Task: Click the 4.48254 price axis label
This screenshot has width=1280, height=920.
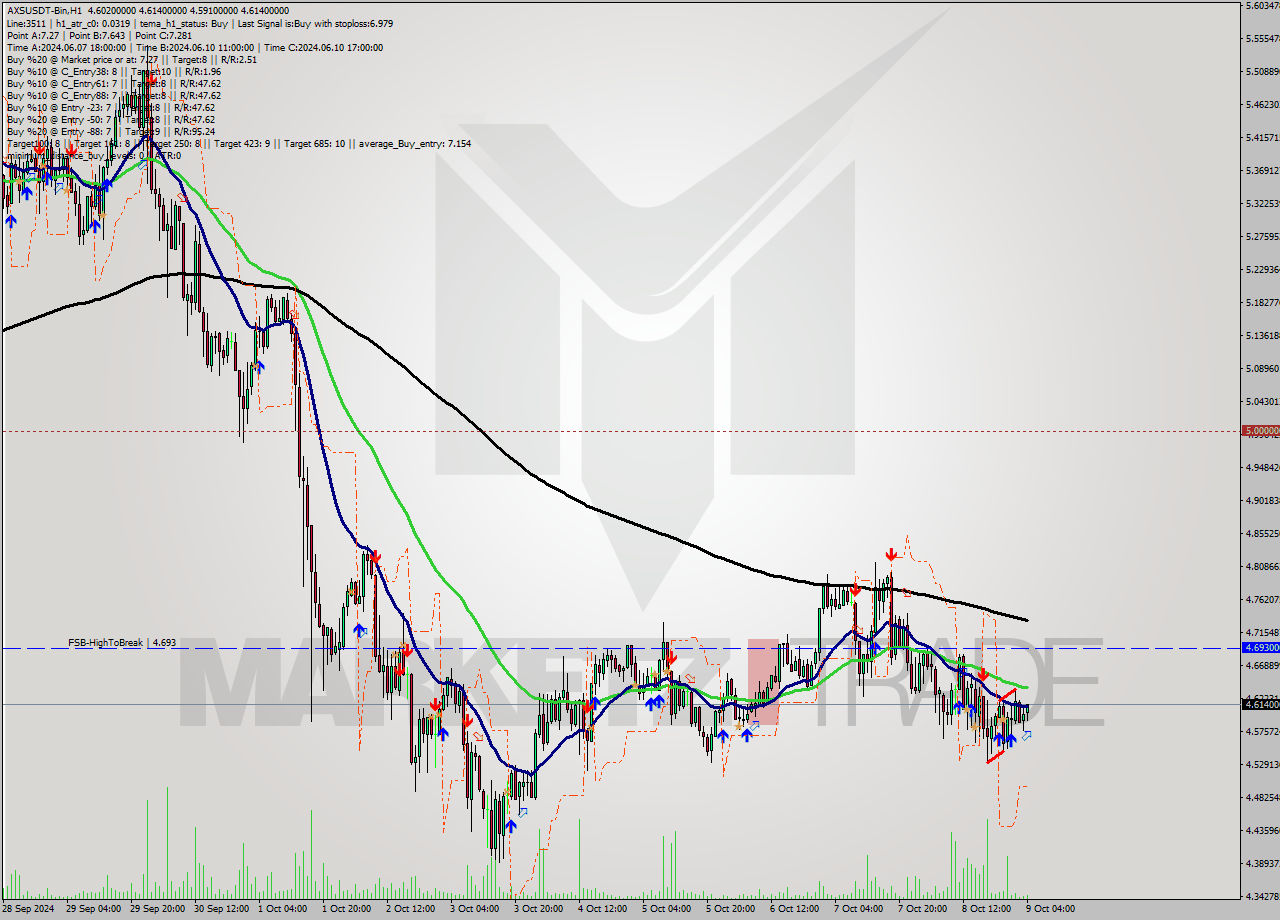Action: click(x=1262, y=797)
